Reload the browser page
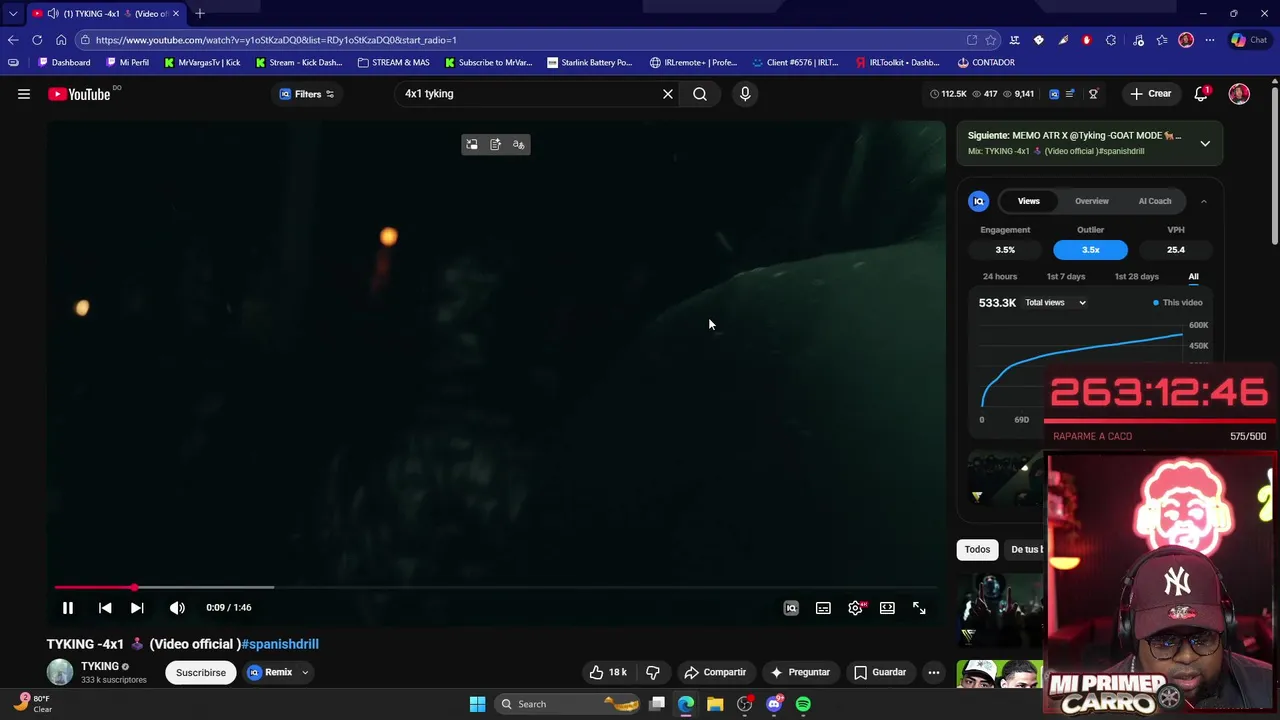 coord(37,40)
